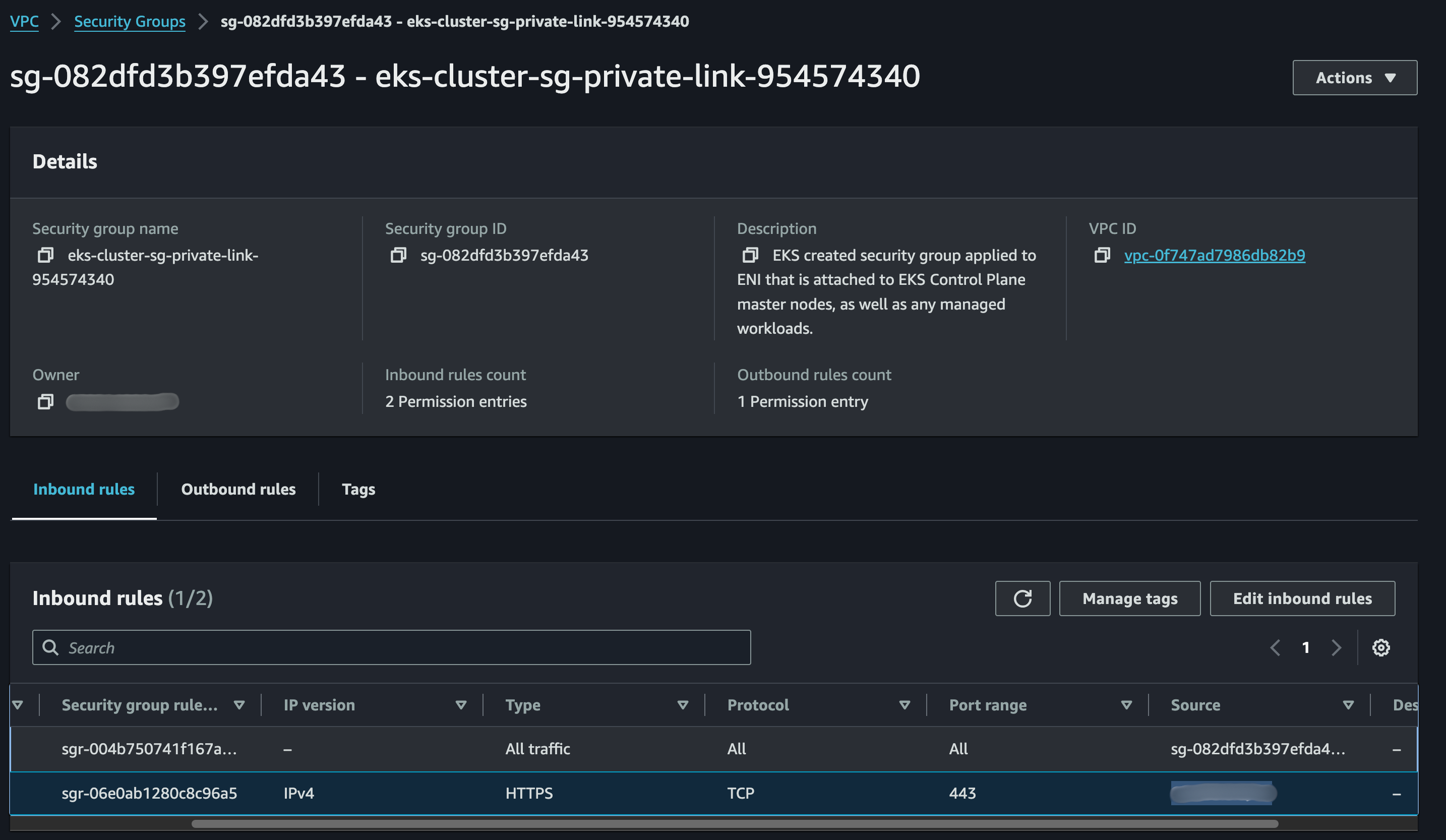Click the All traffic type cell

pyautogui.click(x=537, y=749)
